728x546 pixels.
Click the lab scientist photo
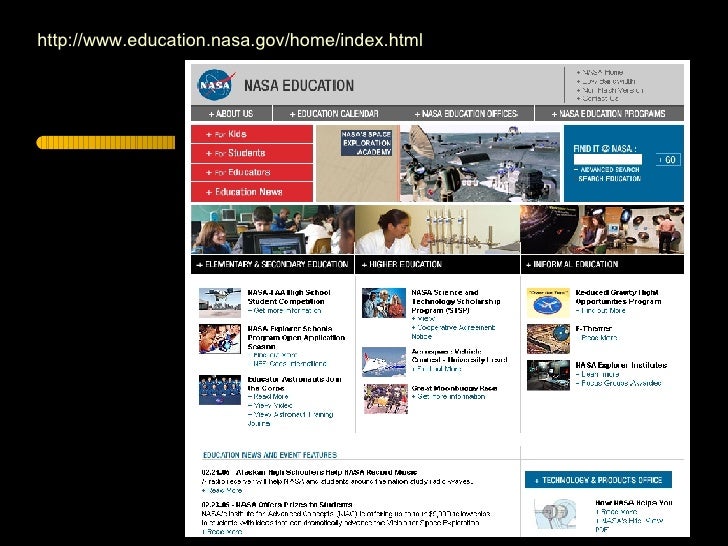pyautogui.click(x=437, y=230)
